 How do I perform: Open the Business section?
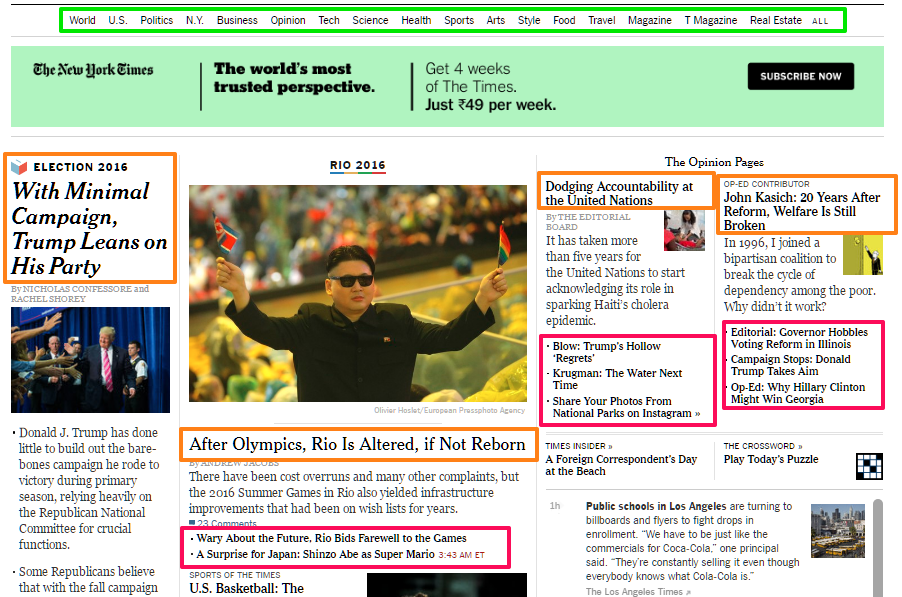point(237,20)
